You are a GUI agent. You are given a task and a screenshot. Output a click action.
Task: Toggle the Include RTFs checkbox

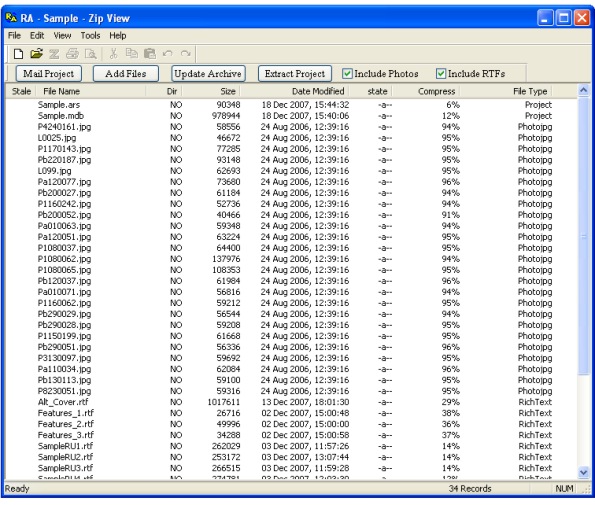(441, 74)
